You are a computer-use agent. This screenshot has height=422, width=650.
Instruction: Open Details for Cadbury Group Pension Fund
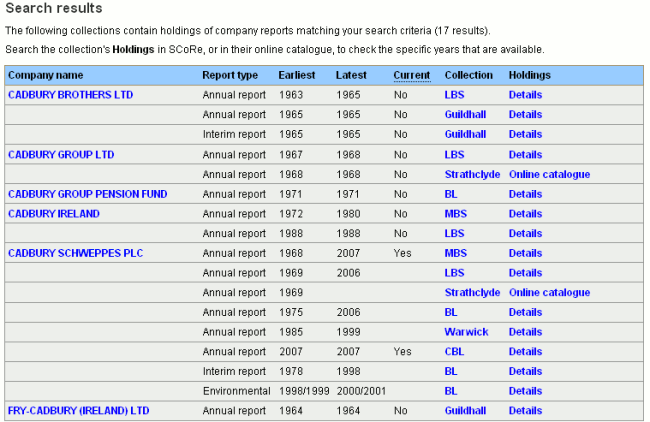click(x=525, y=194)
